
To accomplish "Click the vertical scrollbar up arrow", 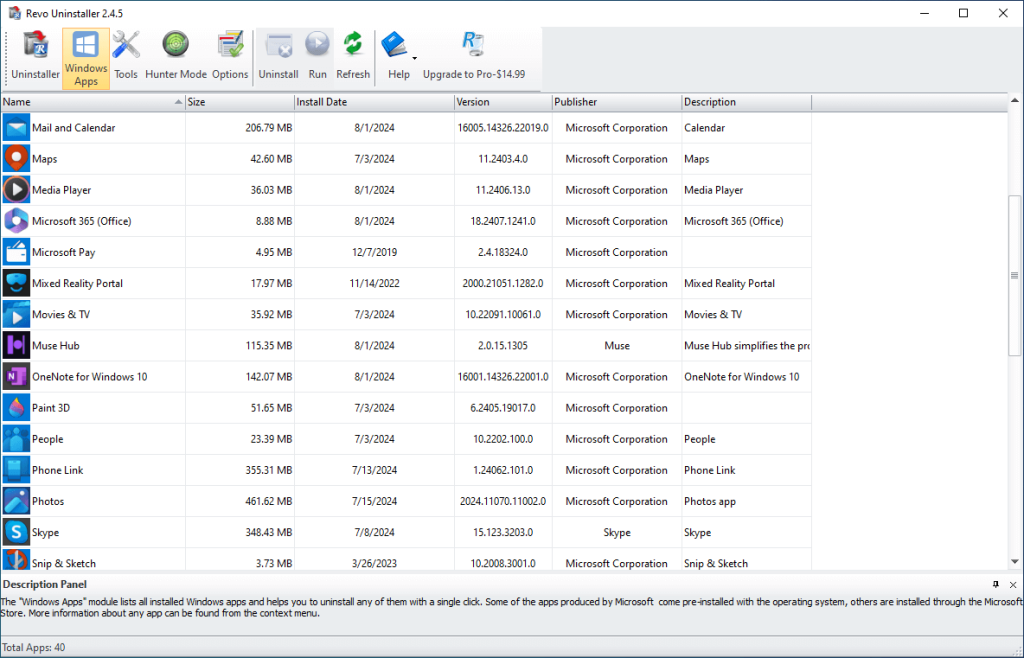I will pyautogui.click(x=1016, y=98).
